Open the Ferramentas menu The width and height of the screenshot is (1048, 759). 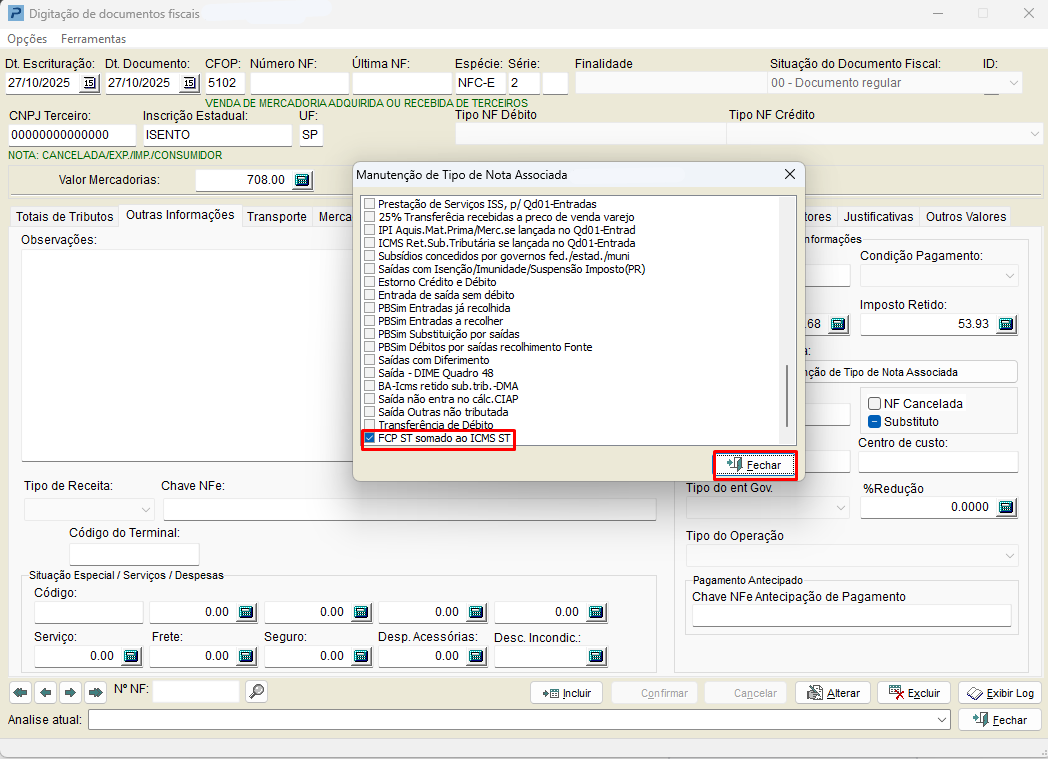[x=93, y=39]
